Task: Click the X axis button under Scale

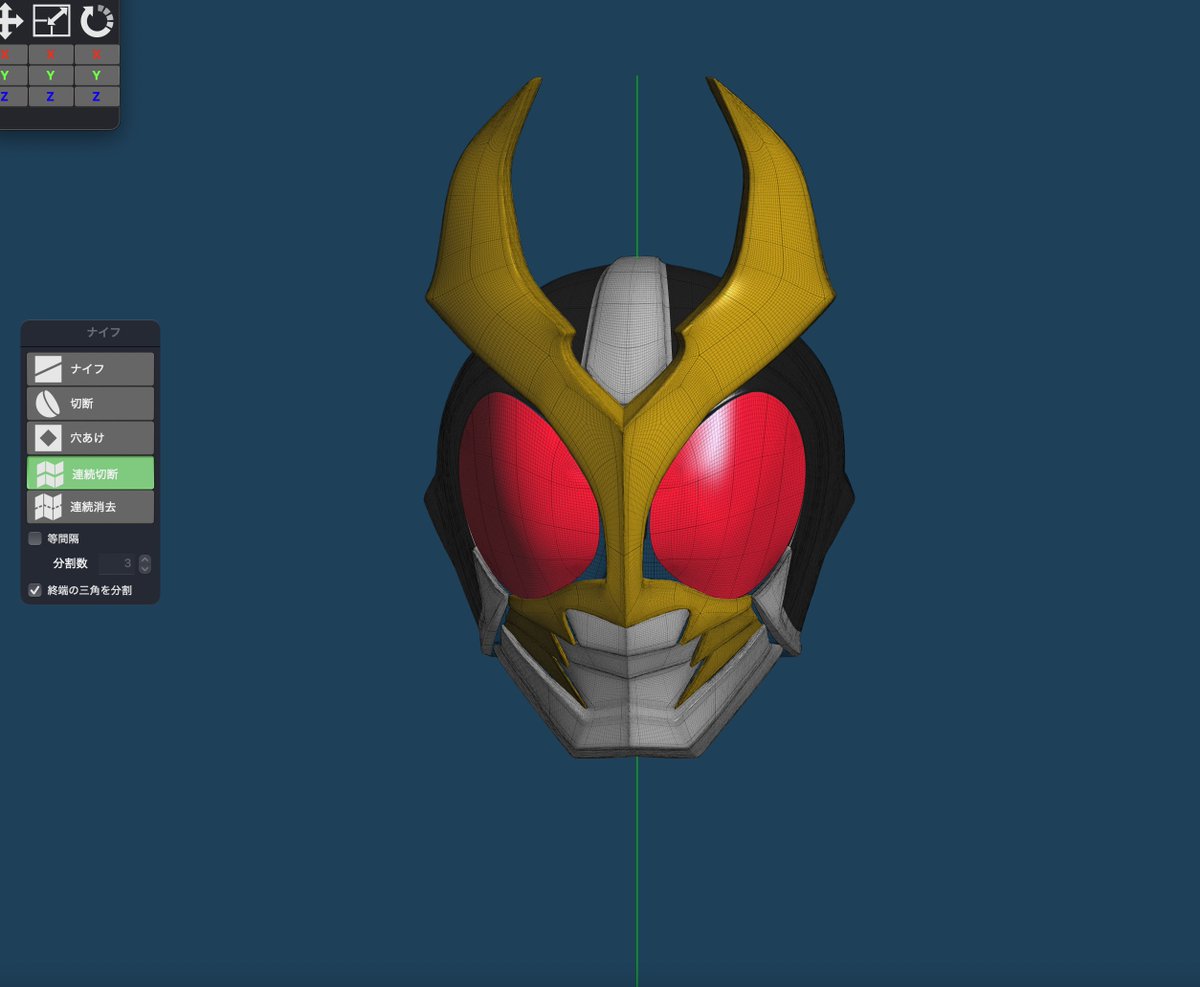Action: click(x=50, y=54)
